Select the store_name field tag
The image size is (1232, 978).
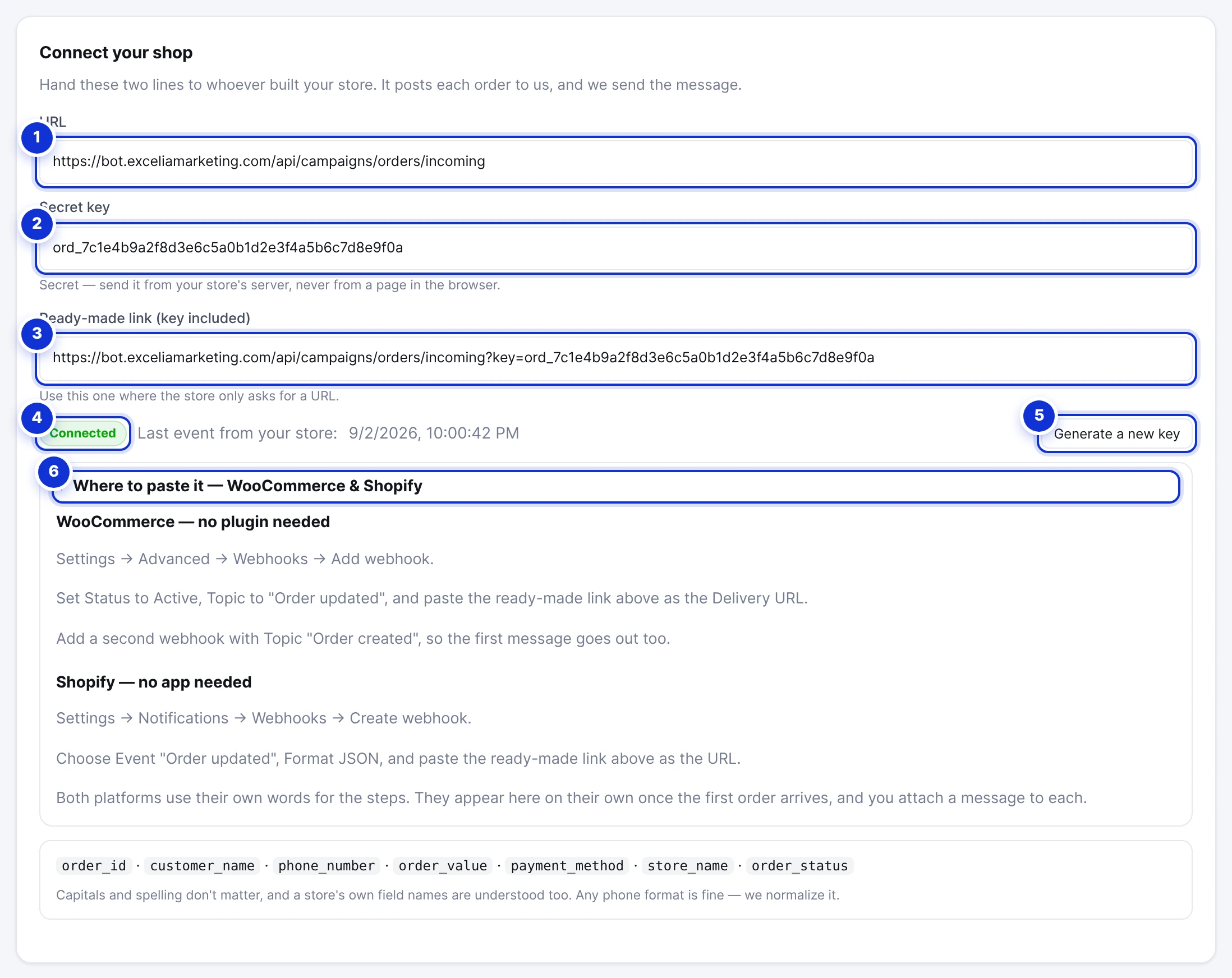(x=687, y=866)
